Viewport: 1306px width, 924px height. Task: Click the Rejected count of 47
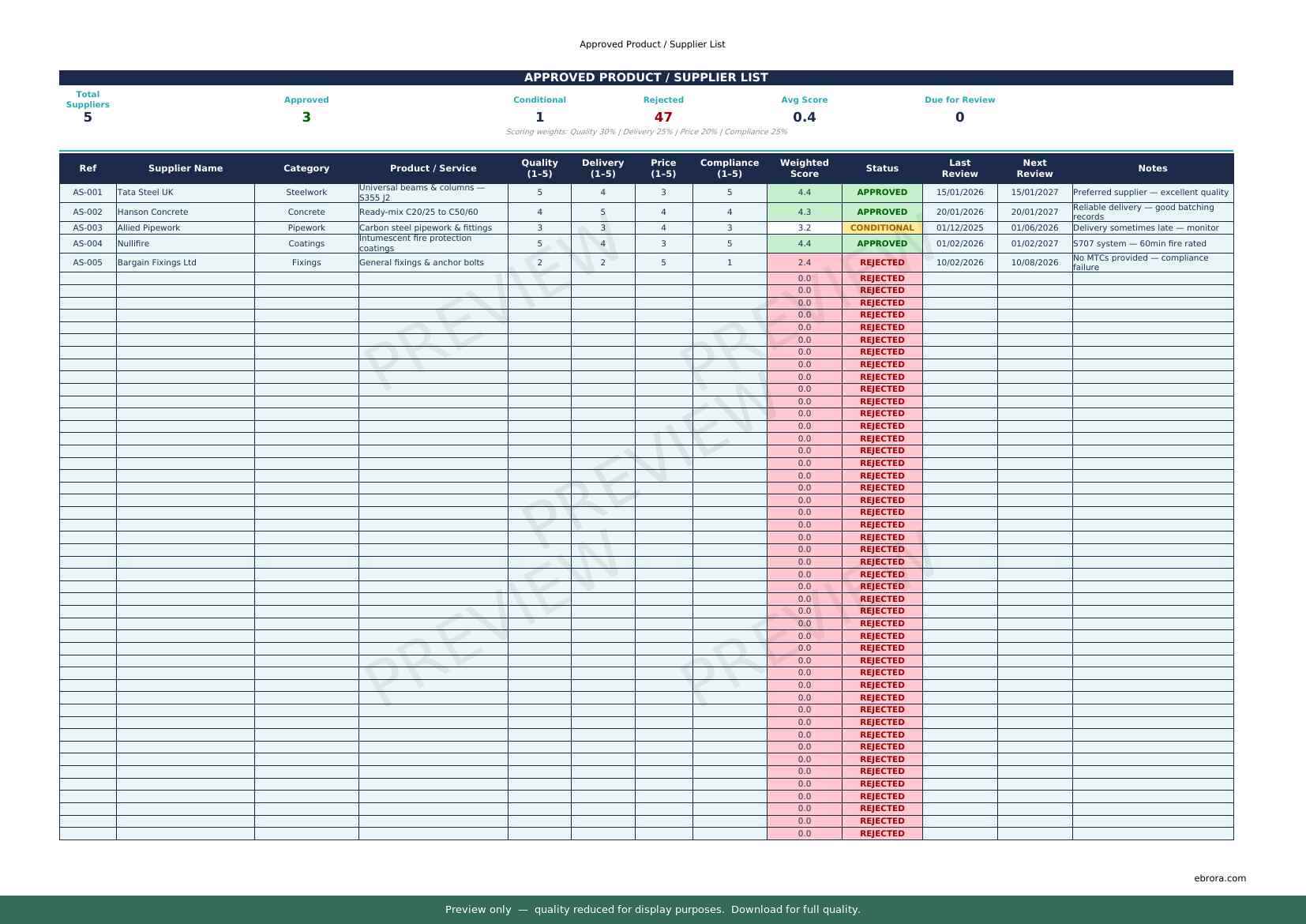click(662, 118)
